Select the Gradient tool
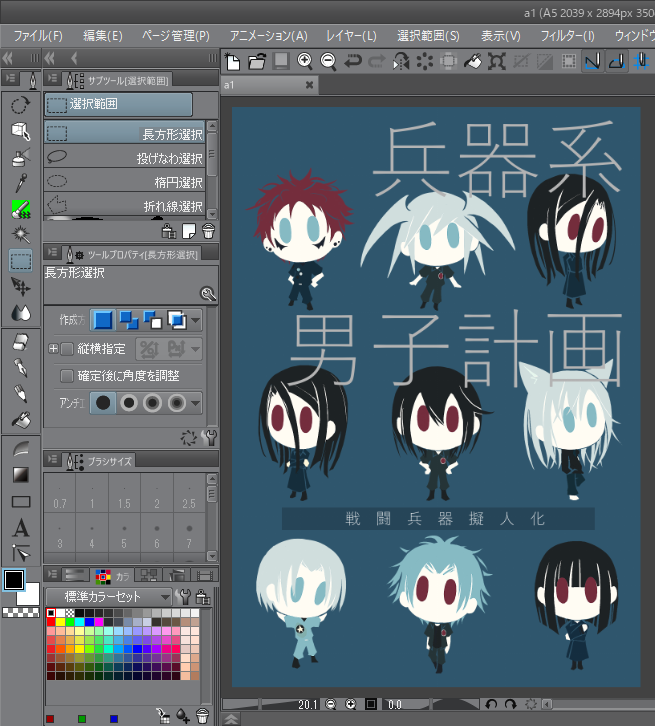This screenshot has height=726, width=655. point(20,475)
